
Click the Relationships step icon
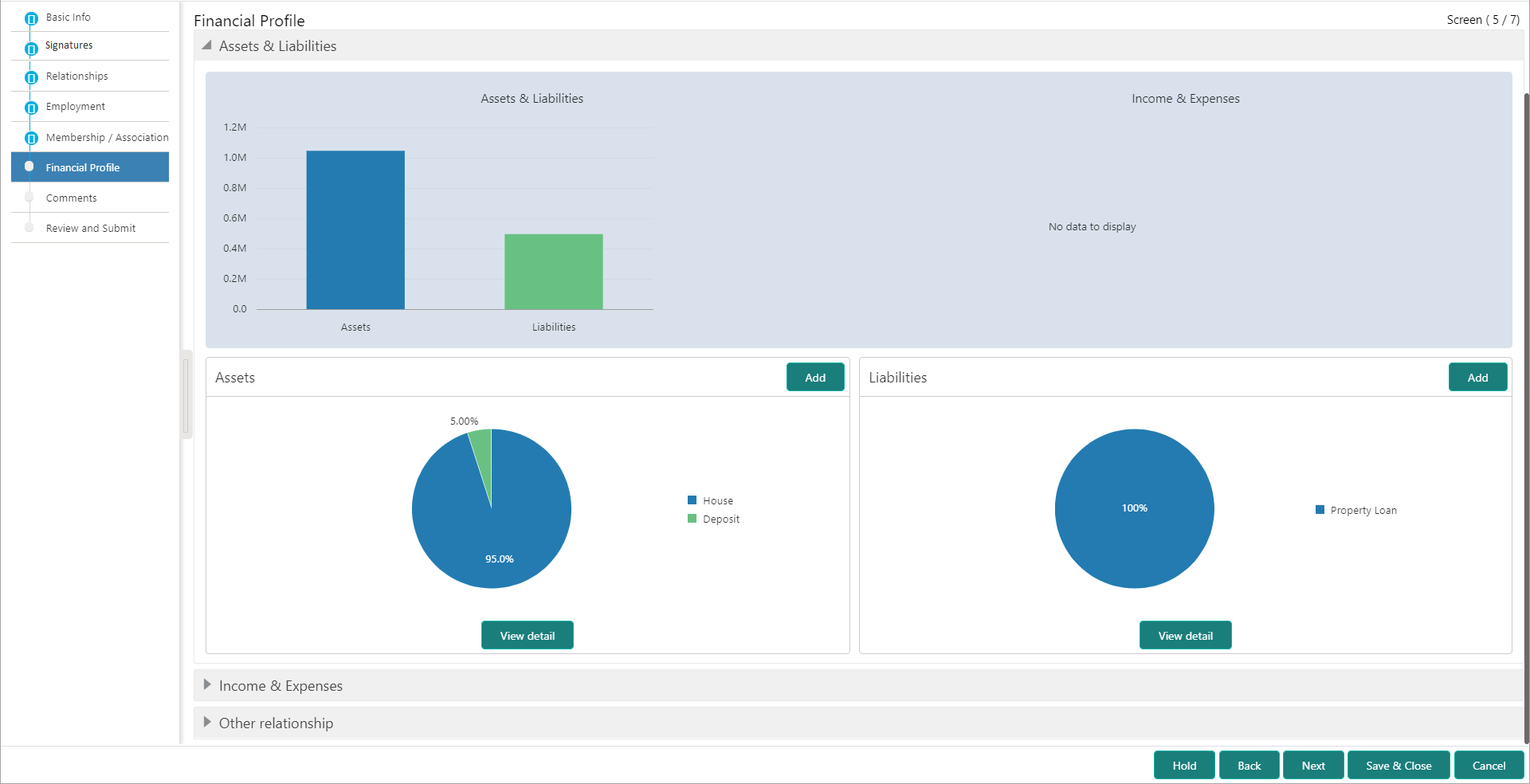click(31, 77)
